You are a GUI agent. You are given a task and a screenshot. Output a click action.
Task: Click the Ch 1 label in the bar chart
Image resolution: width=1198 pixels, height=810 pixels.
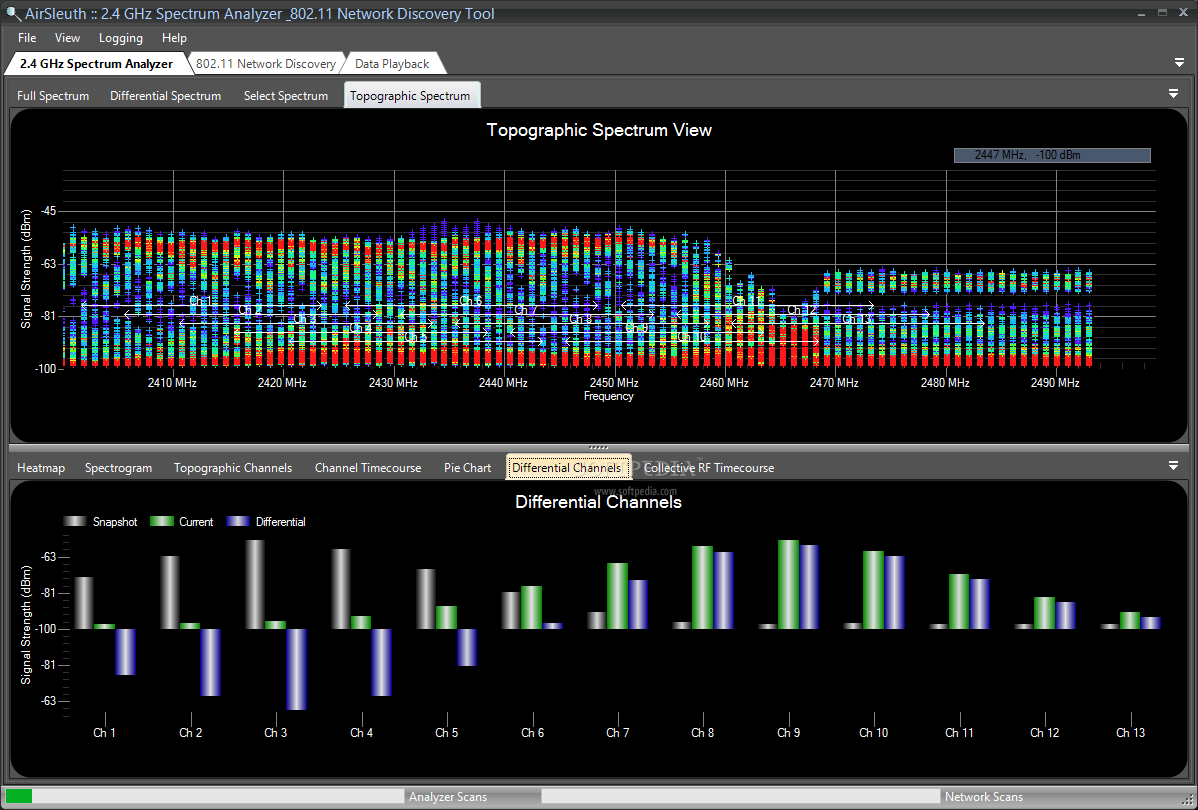[105, 733]
